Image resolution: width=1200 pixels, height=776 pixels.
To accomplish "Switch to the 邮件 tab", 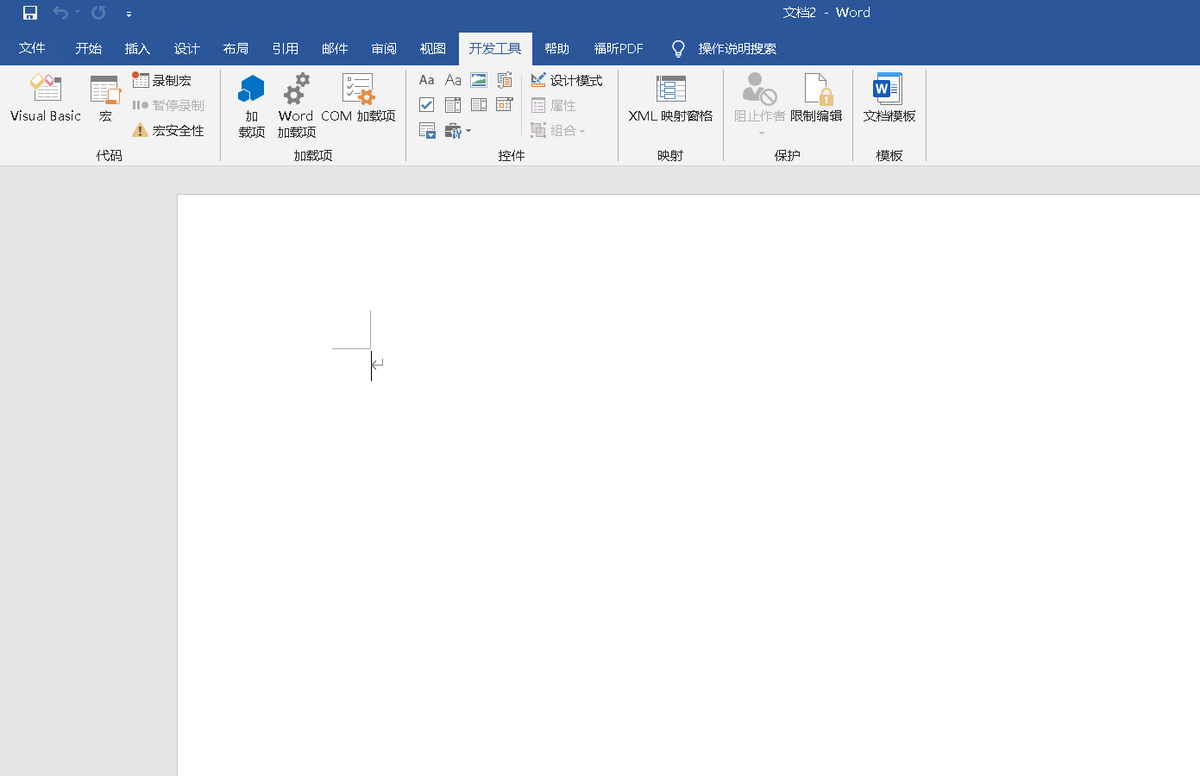I will click(x=335, y=48).
